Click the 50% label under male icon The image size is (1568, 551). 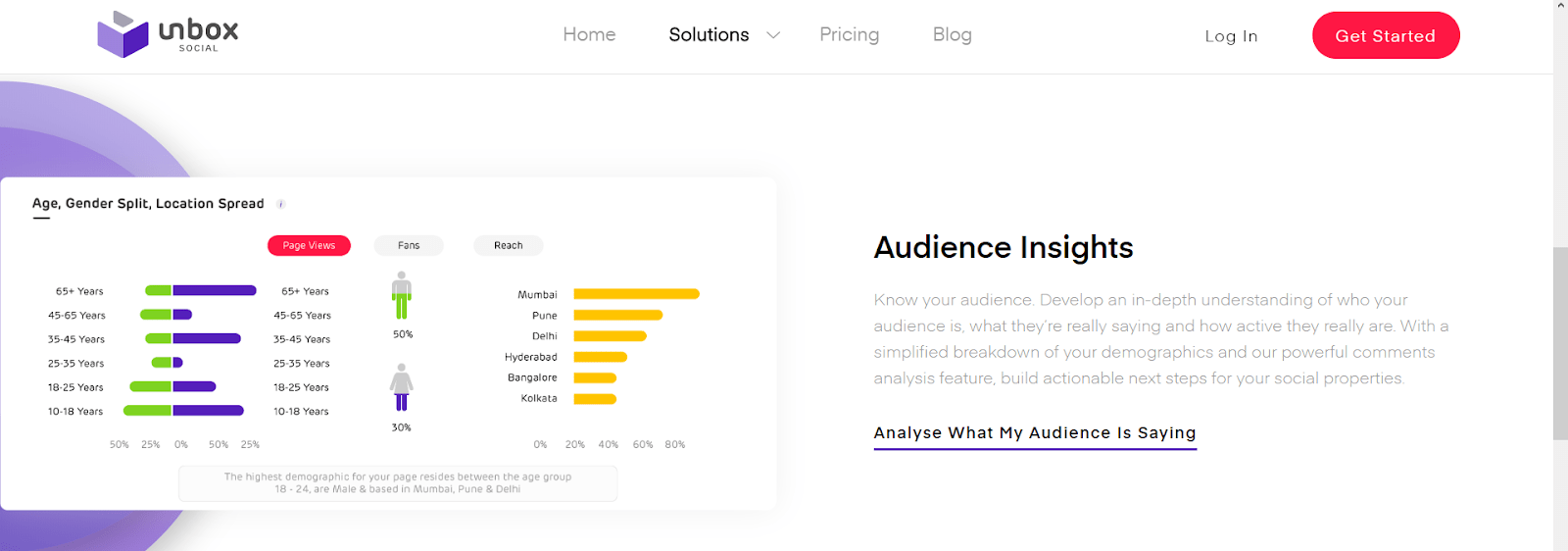(403, 334)
